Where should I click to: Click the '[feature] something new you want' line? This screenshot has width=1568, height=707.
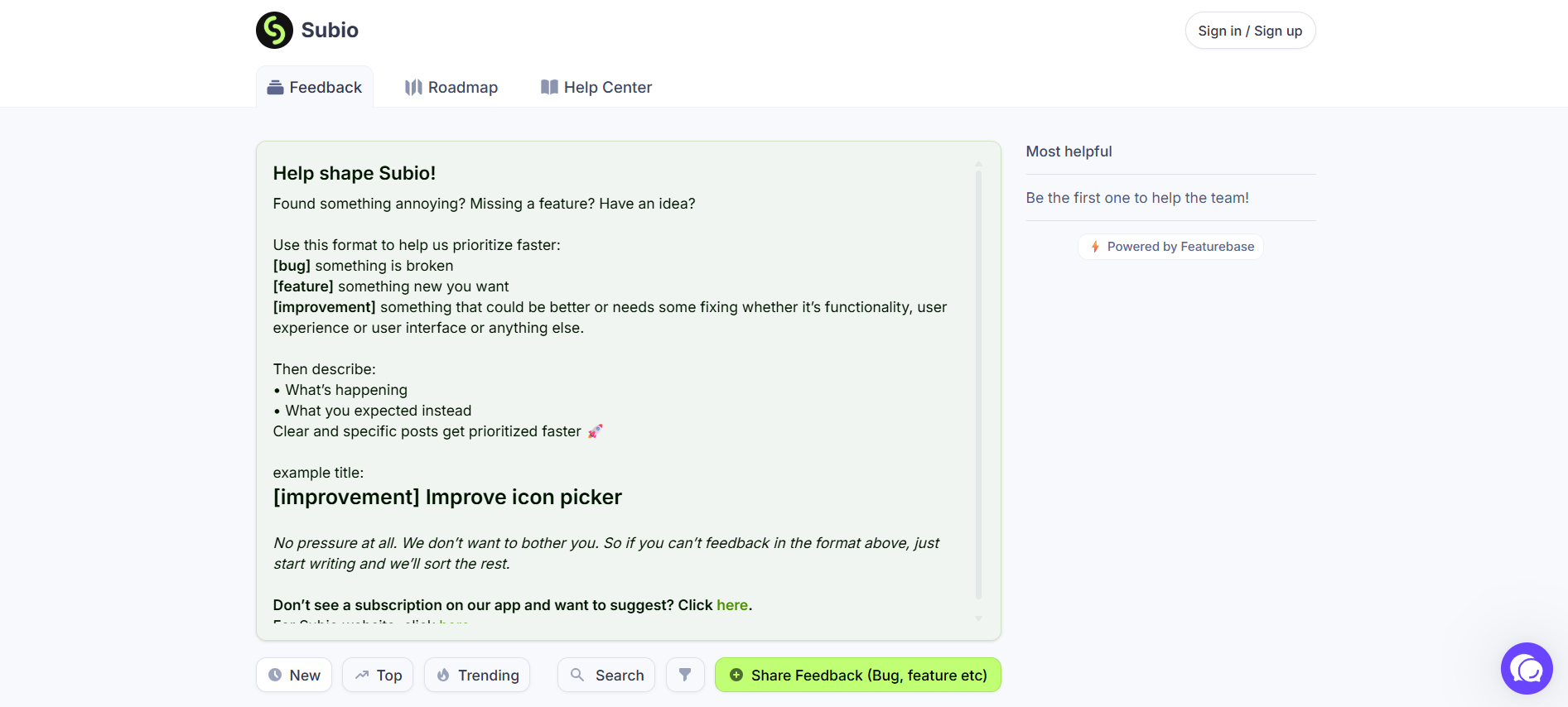[x=391, y=286]
